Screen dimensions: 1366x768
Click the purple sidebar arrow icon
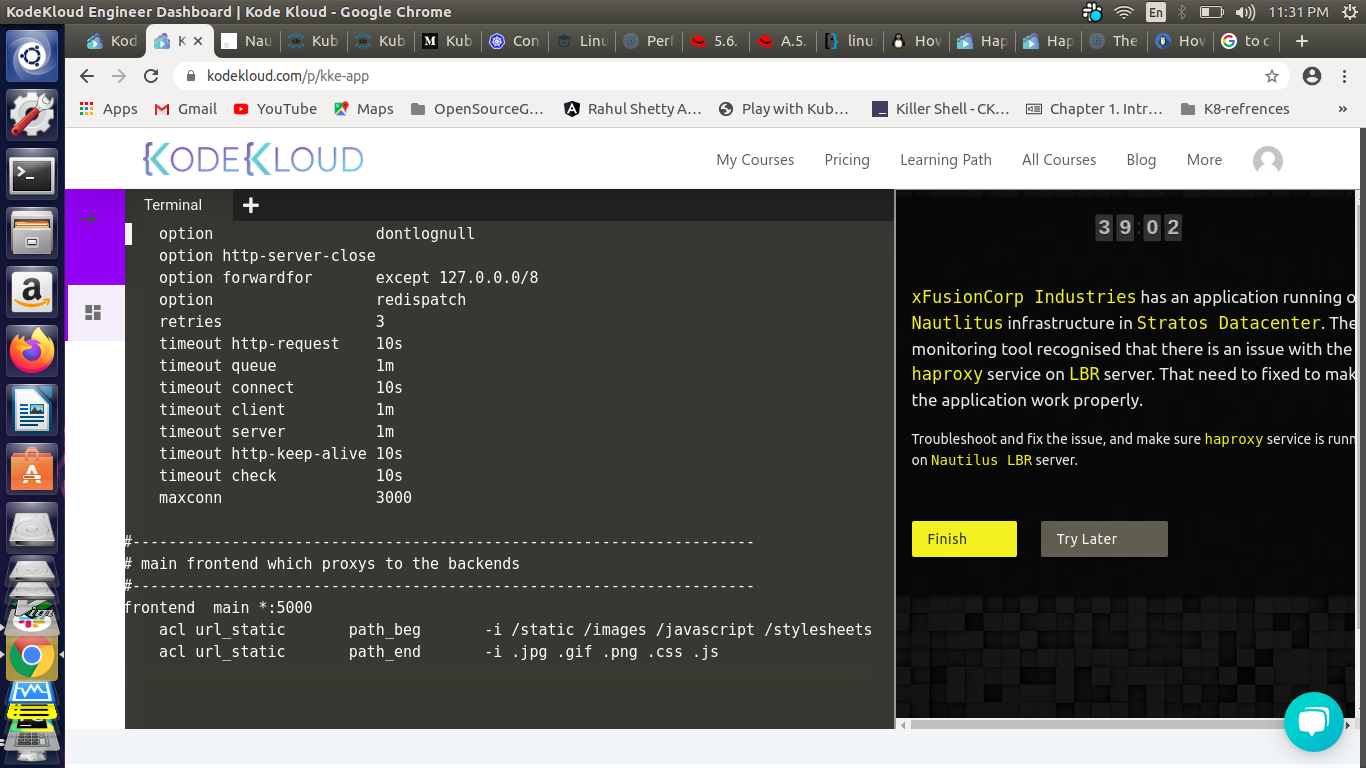[88, 220]
